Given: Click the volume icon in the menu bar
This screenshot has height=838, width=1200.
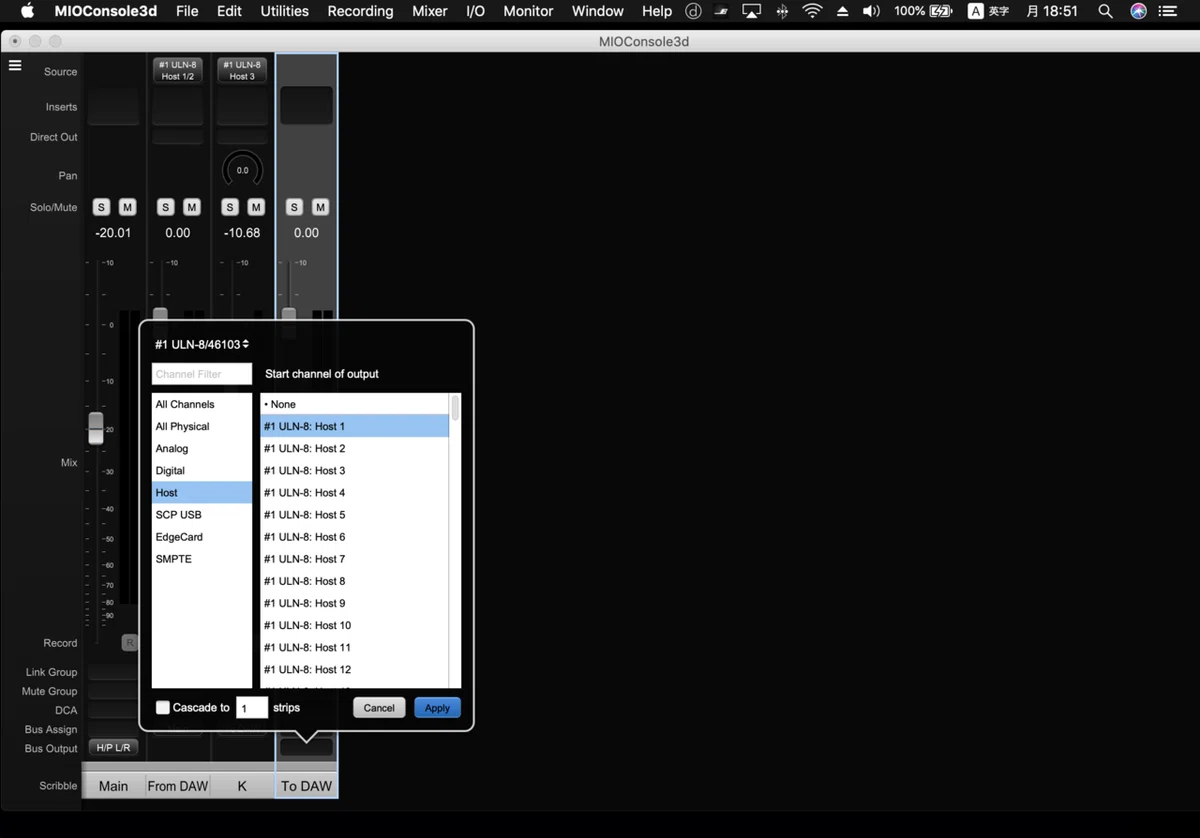Looking at the screenshot, I should click(871, 11).
